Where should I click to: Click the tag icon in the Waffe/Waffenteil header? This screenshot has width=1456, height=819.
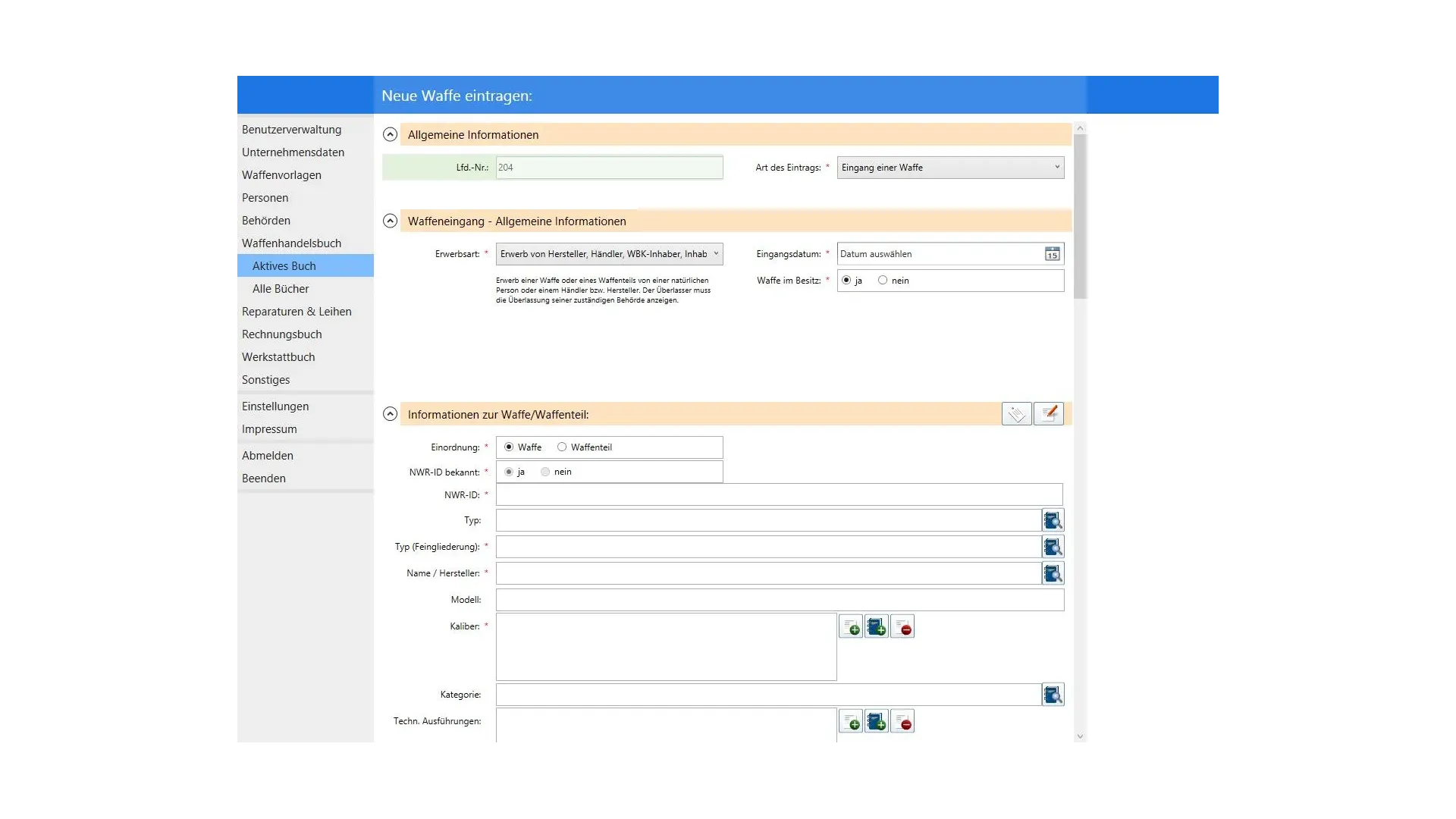click(x=1016, y=414)
